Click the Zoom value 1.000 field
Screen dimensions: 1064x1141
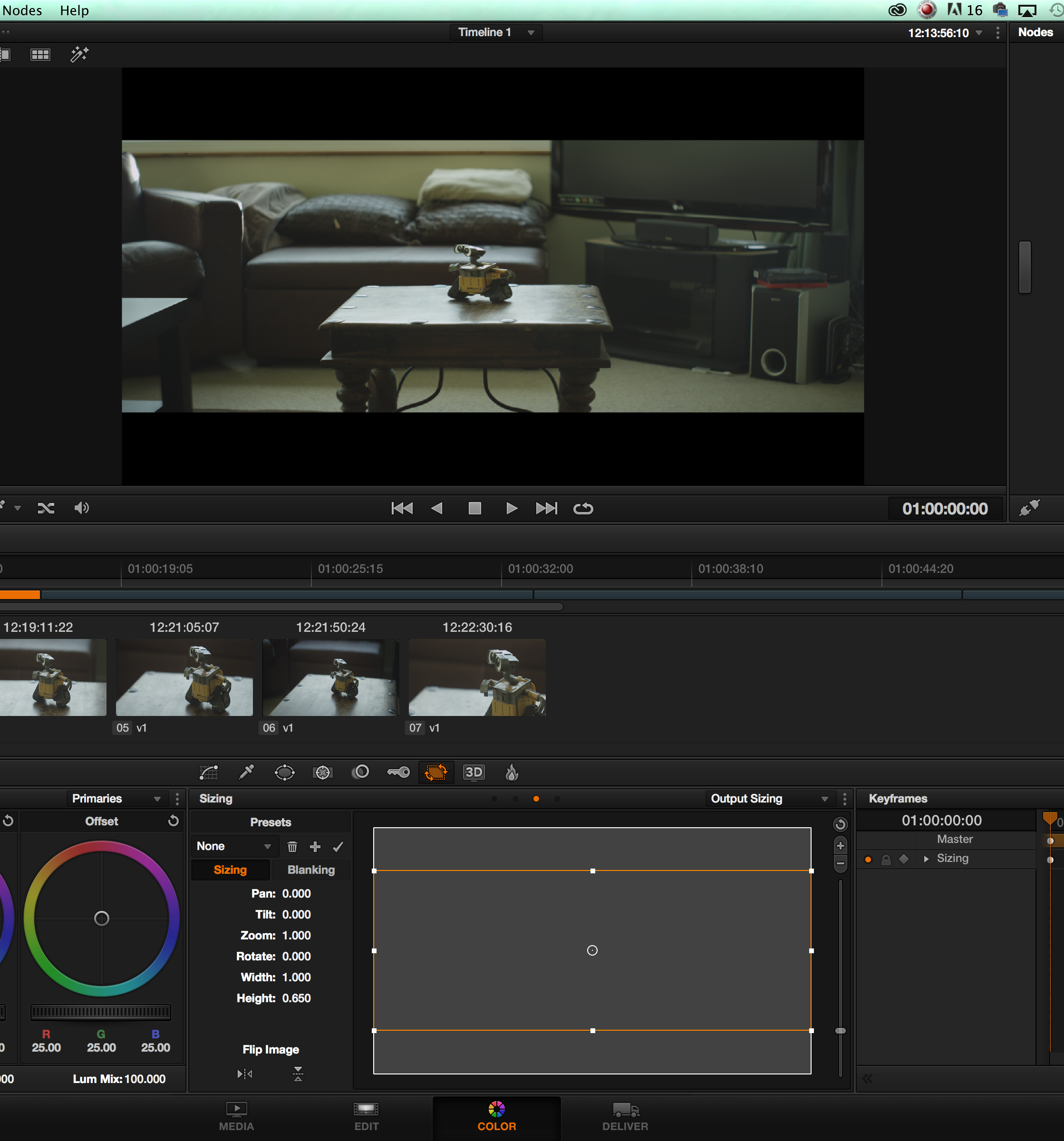296,936
